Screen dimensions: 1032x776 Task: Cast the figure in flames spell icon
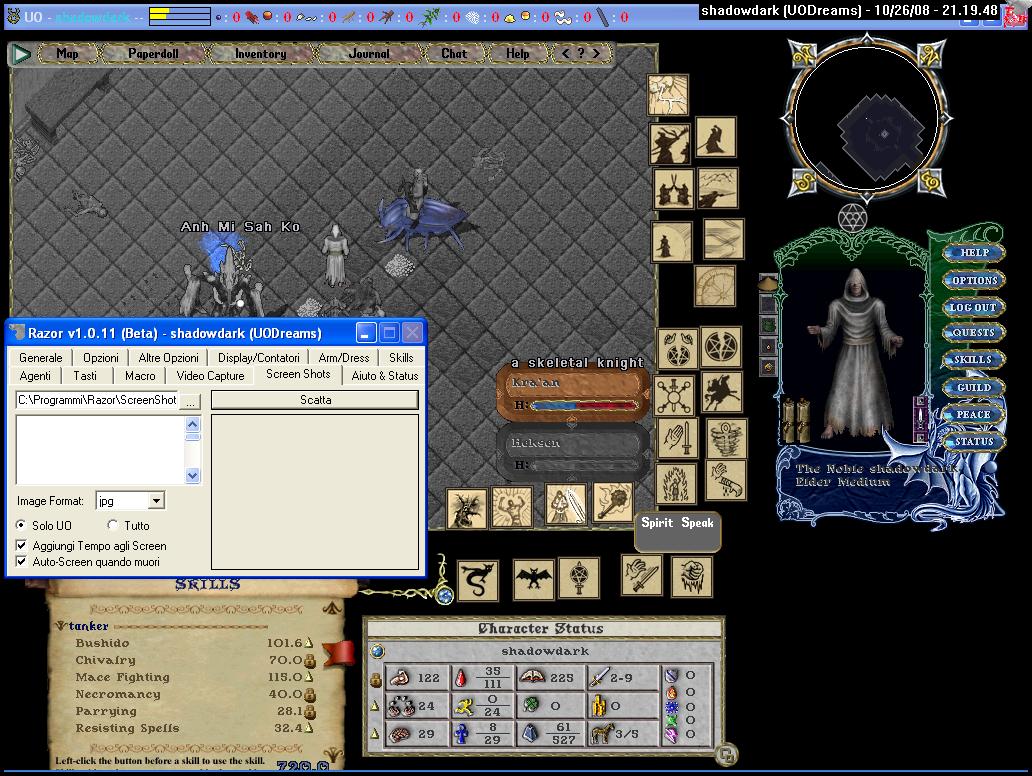click(676, 484)
